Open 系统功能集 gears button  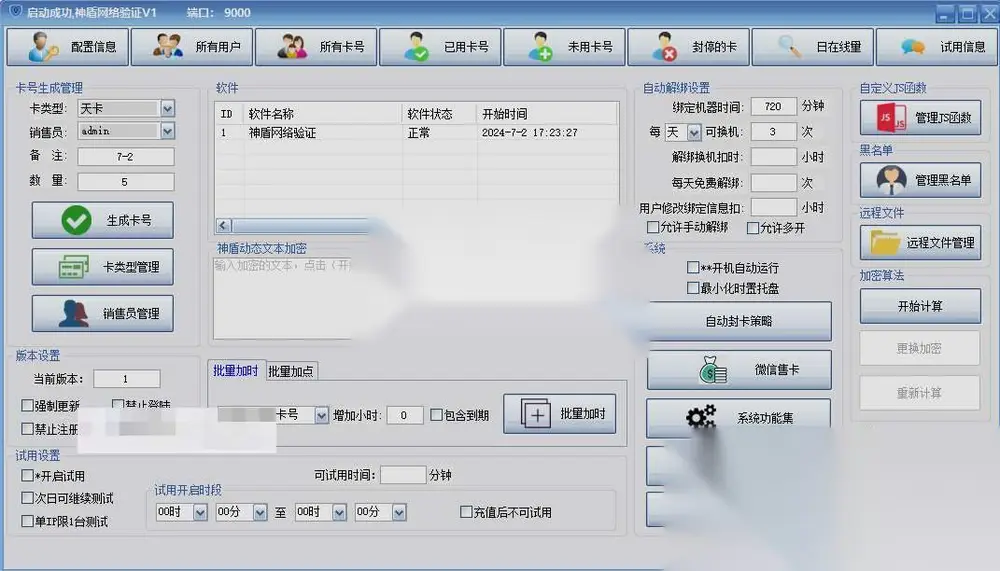pyautogui.click(x=739, y=418)
